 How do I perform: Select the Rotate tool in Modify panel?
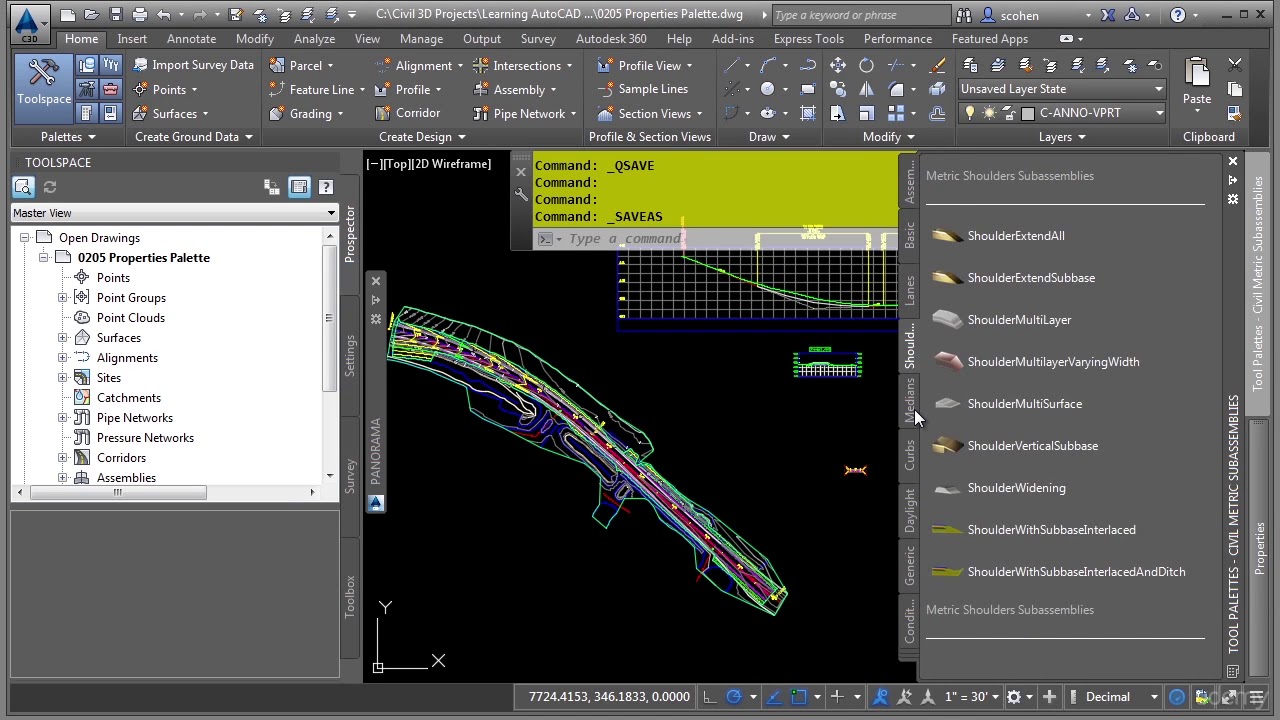(866, 66)
